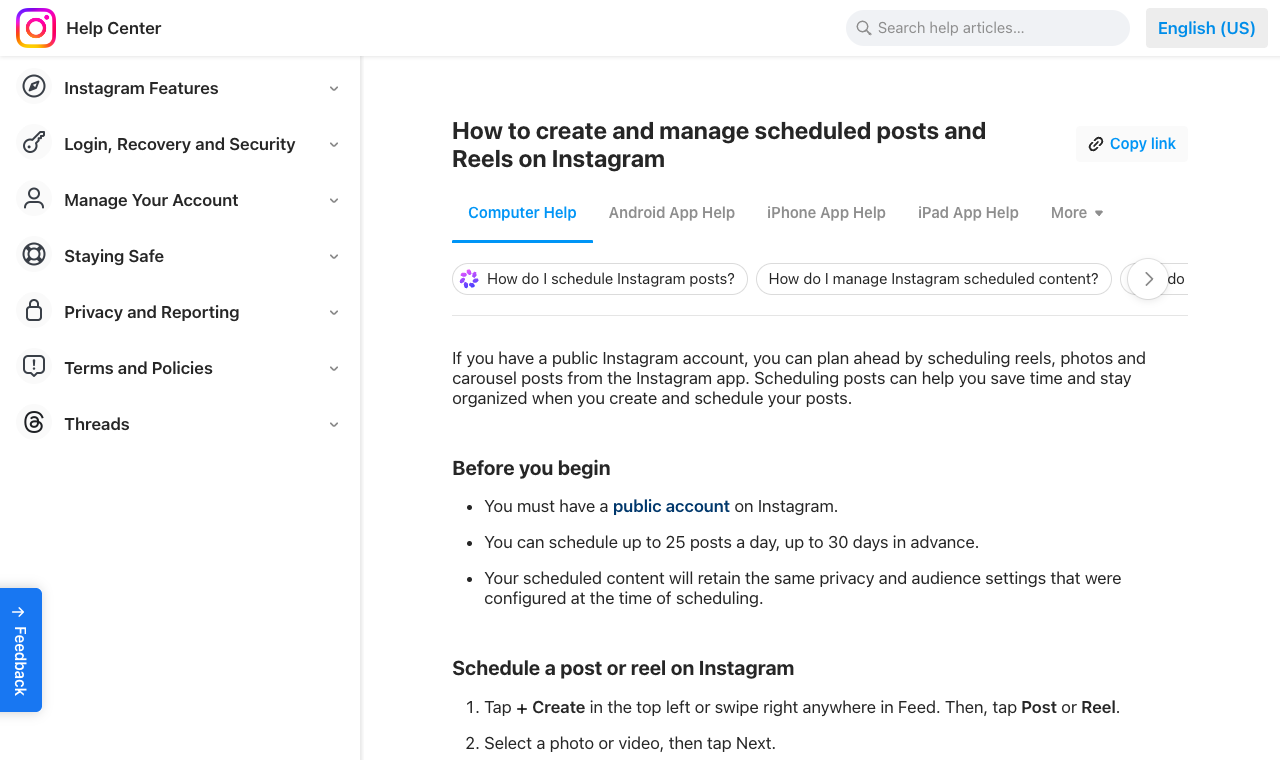This screenshot has height=760, width=1280.
Task: Expand the Instagram Features chevron
Action: [x=334, y=88]
